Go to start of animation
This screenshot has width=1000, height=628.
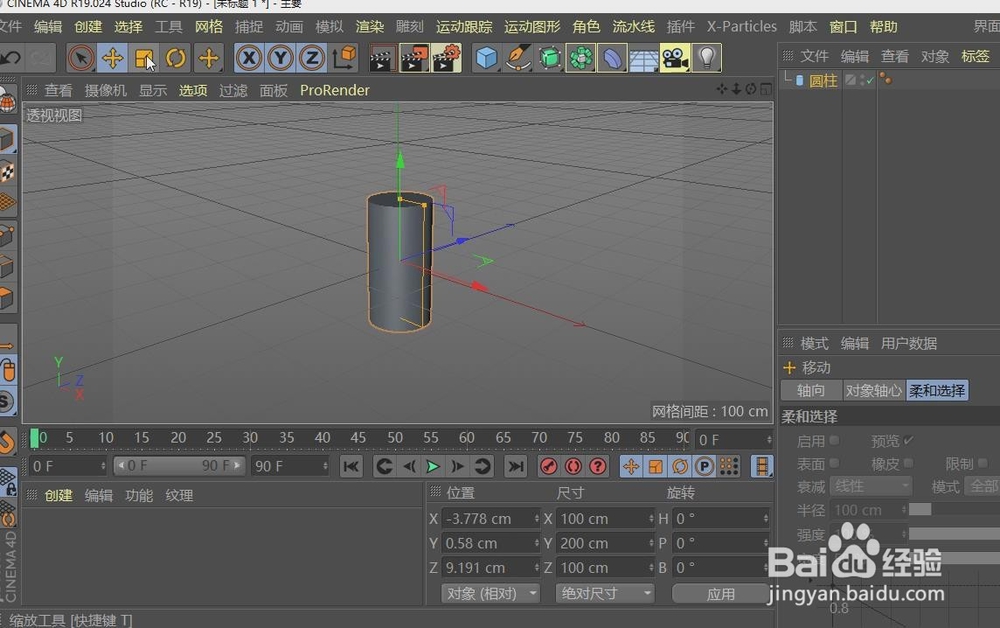coord(351,467)
